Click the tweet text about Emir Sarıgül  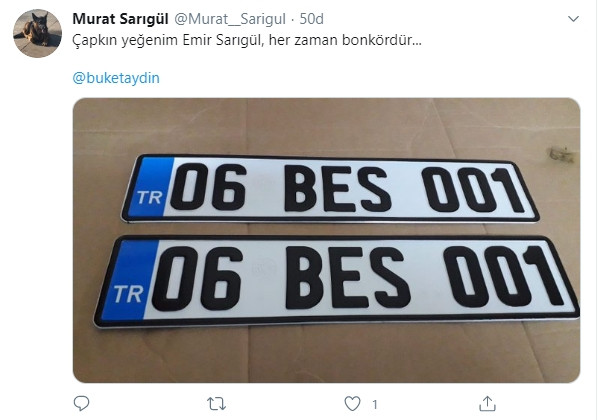click(247, 40)
